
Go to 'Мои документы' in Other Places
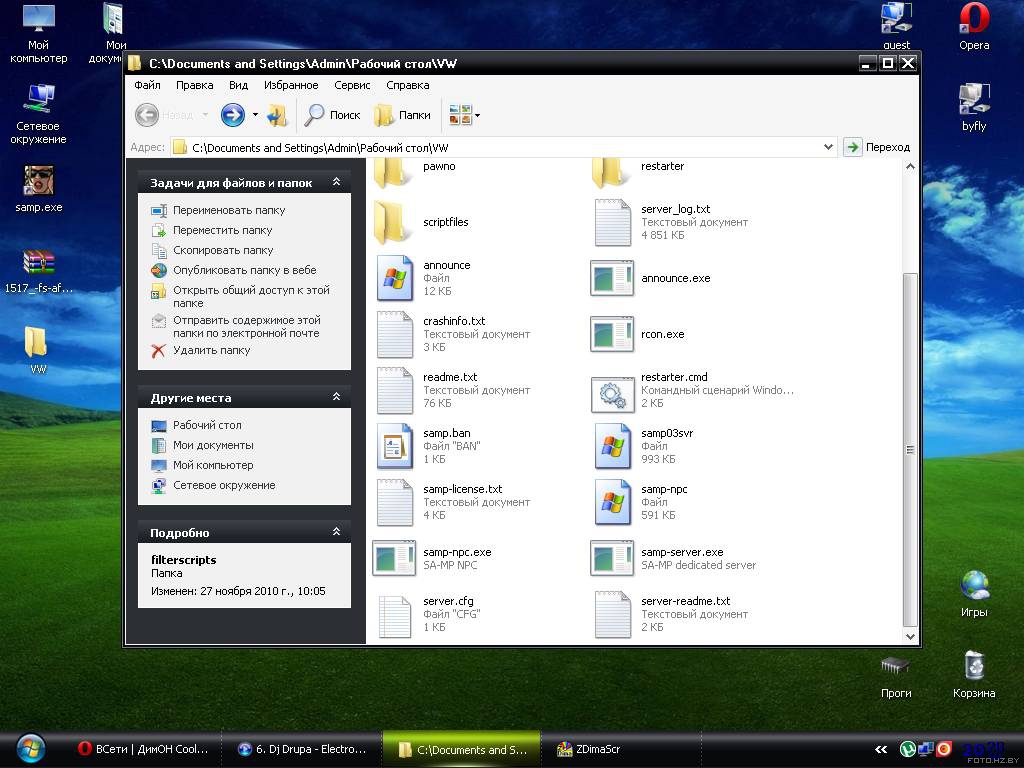[213, 445]
